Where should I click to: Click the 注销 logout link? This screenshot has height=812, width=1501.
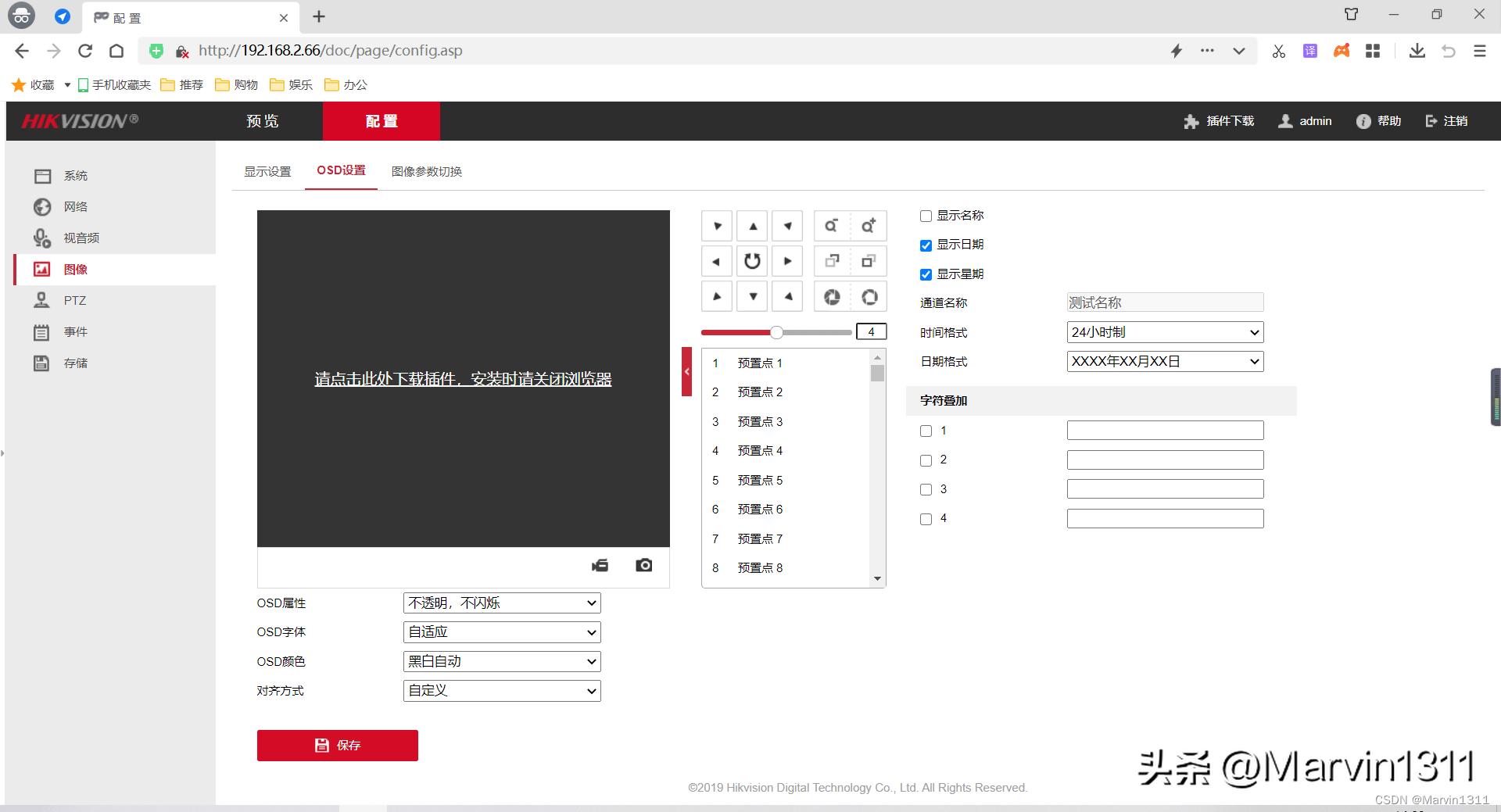[1445, 120]
